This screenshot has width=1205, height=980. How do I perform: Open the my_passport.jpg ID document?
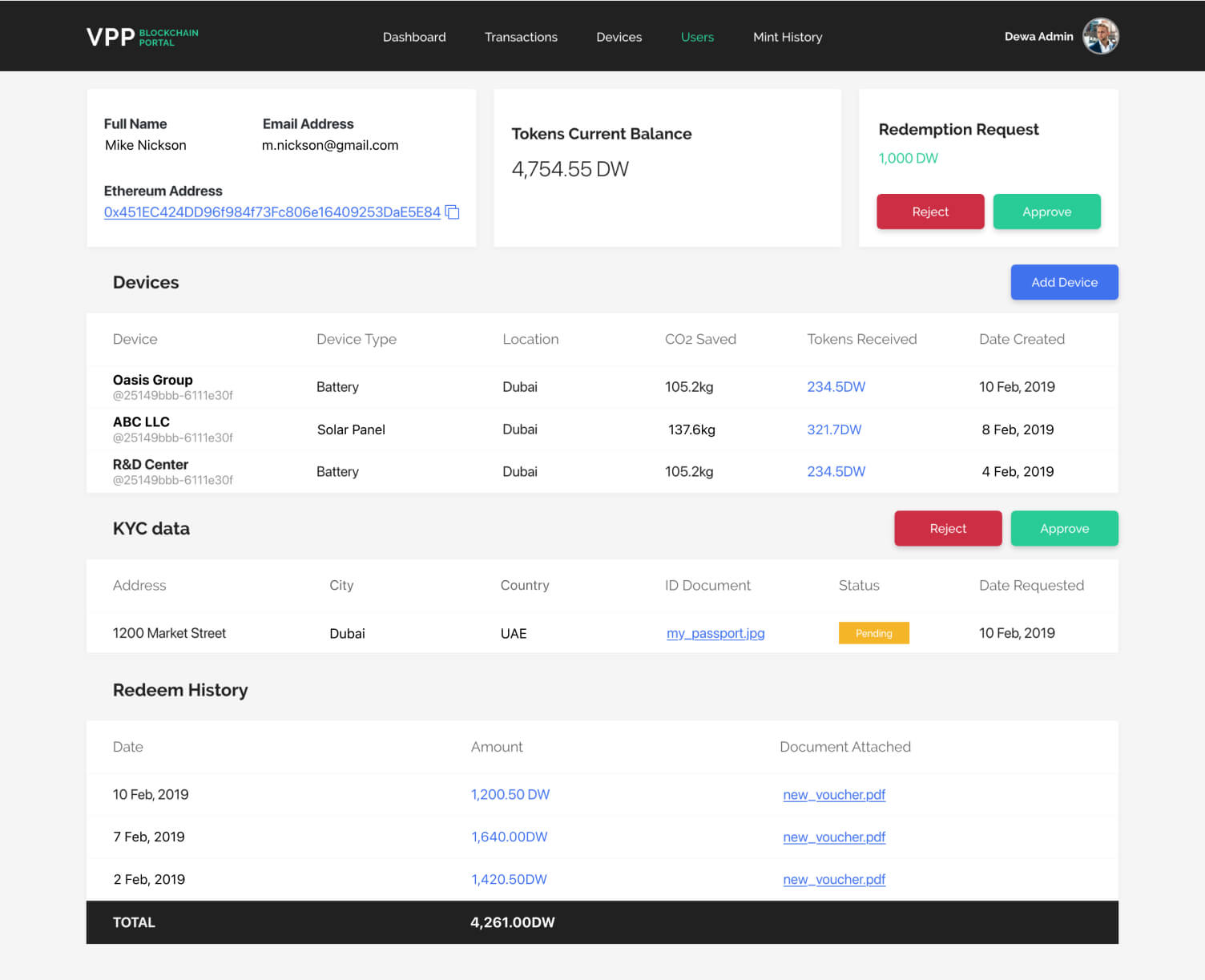[x=715, y=633]
